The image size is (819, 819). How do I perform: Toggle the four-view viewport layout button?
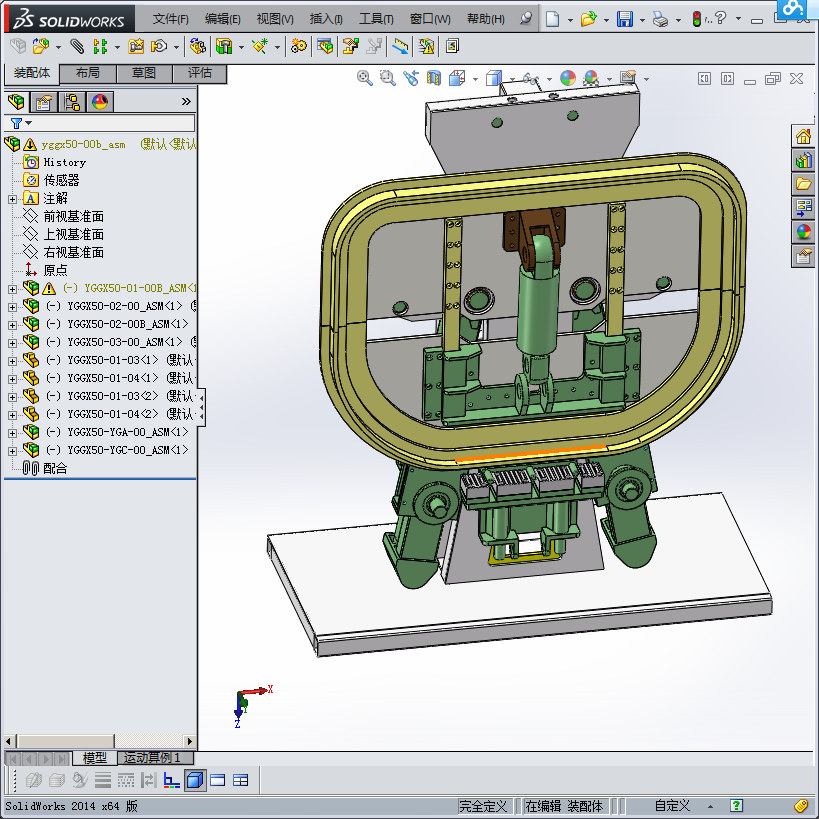tap(241, 780)
